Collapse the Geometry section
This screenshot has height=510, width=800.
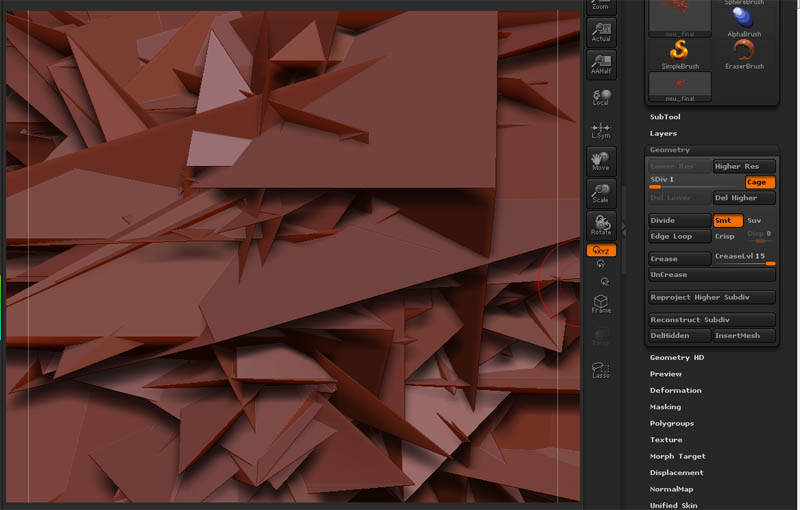[669, 149]
